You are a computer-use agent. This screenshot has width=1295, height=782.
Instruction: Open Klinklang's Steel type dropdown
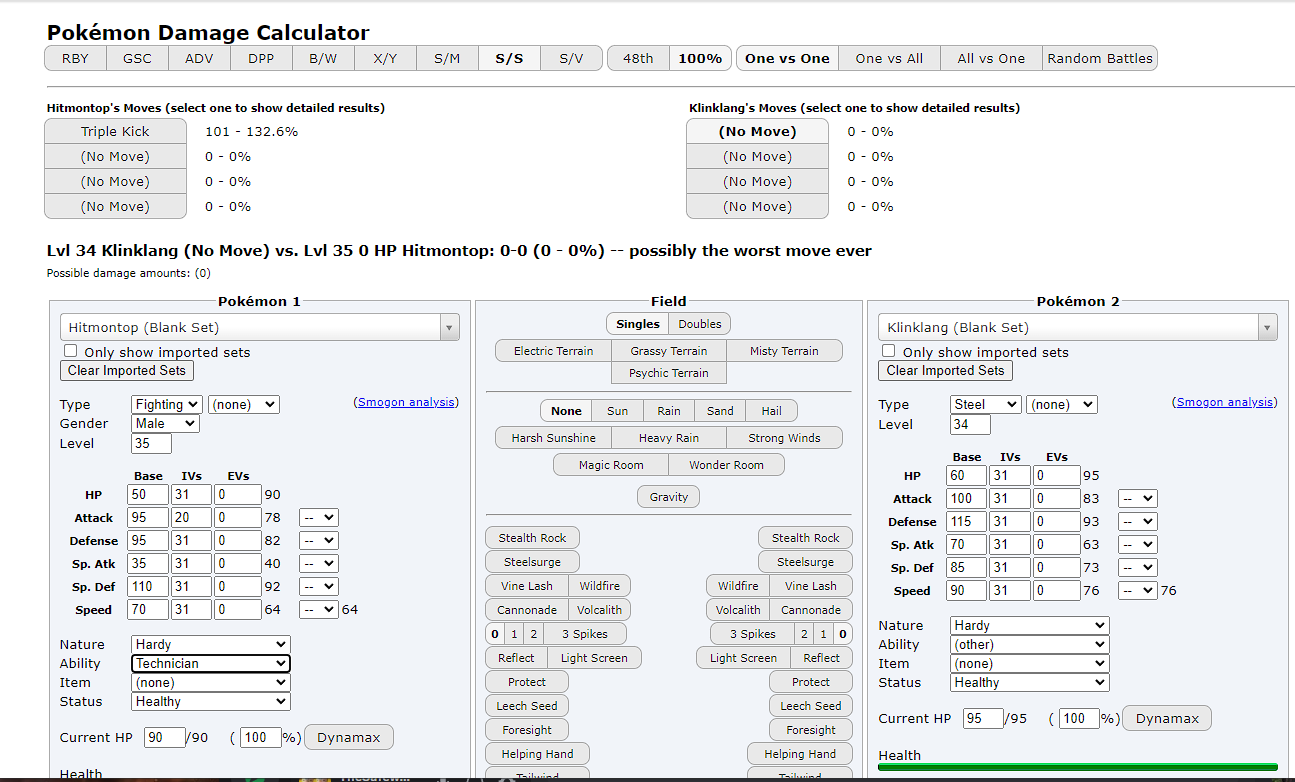click(986, 404)
